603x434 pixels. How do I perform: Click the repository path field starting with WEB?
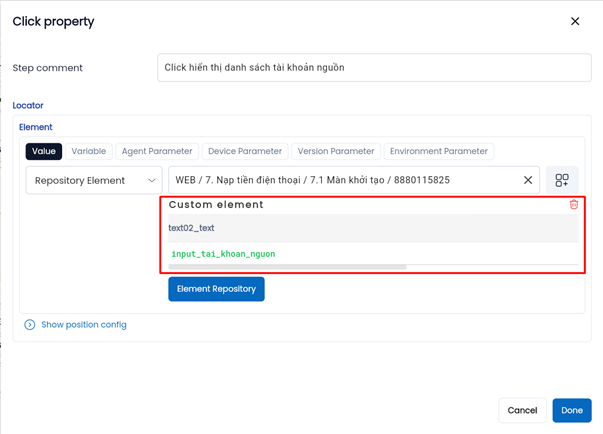340,180
